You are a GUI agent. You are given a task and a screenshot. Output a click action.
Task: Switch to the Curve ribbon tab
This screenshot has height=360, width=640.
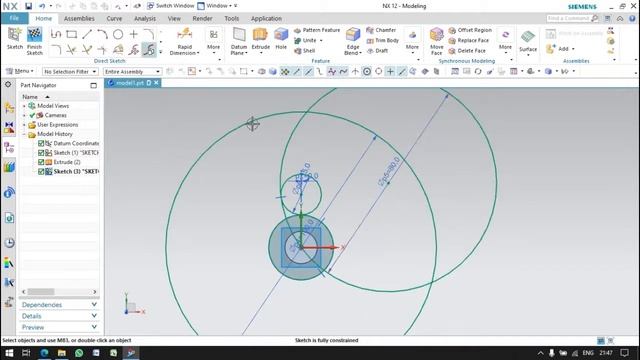(114, 18)
